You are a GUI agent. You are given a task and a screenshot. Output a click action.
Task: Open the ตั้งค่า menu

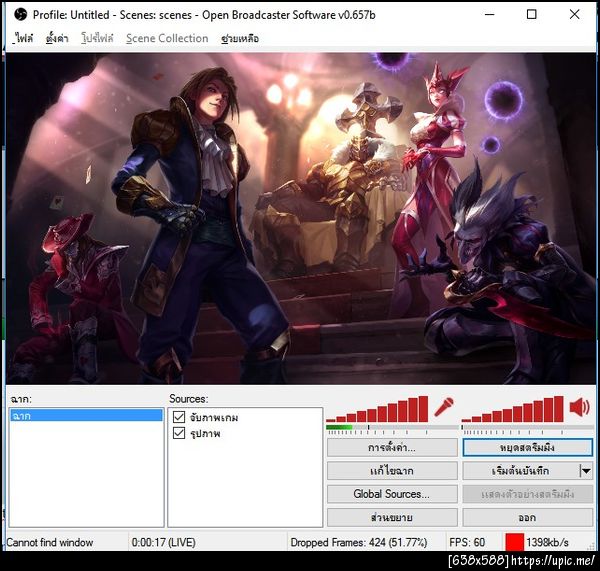(57, 38)
